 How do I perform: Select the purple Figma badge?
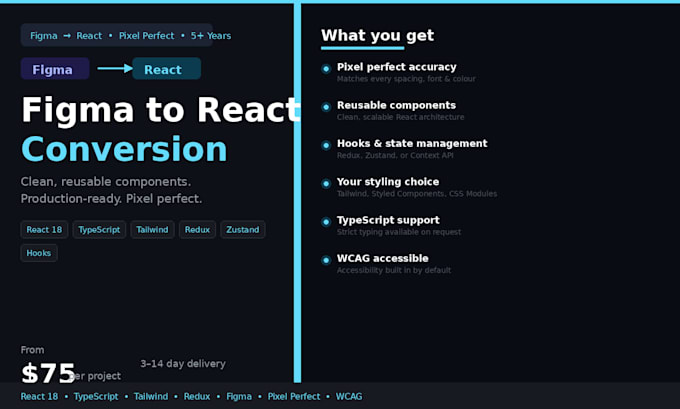[x=55, y=69]
